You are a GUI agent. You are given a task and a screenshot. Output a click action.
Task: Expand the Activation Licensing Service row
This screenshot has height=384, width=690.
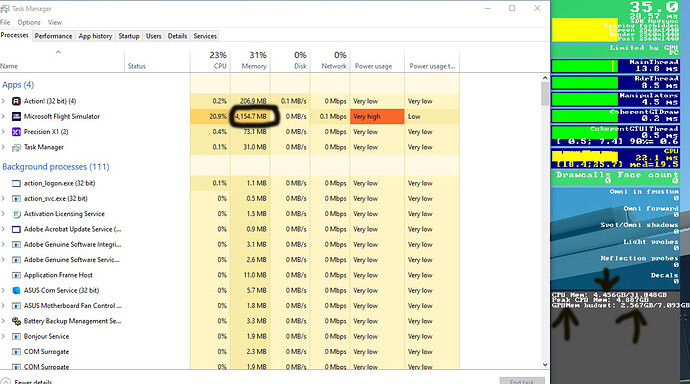pyautogui.click(x=4, y=214)
